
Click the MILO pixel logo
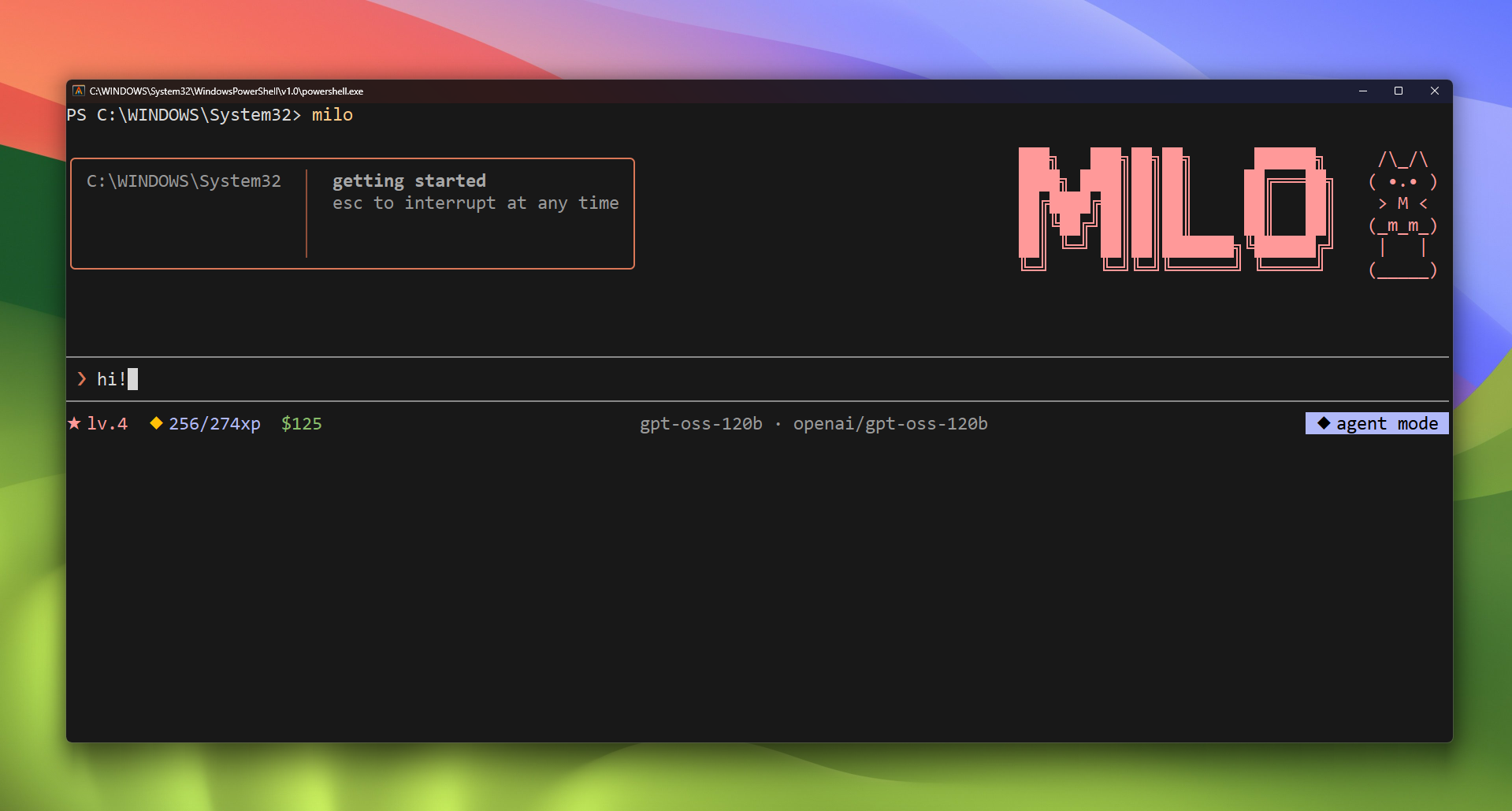(x=1176, y=209)
